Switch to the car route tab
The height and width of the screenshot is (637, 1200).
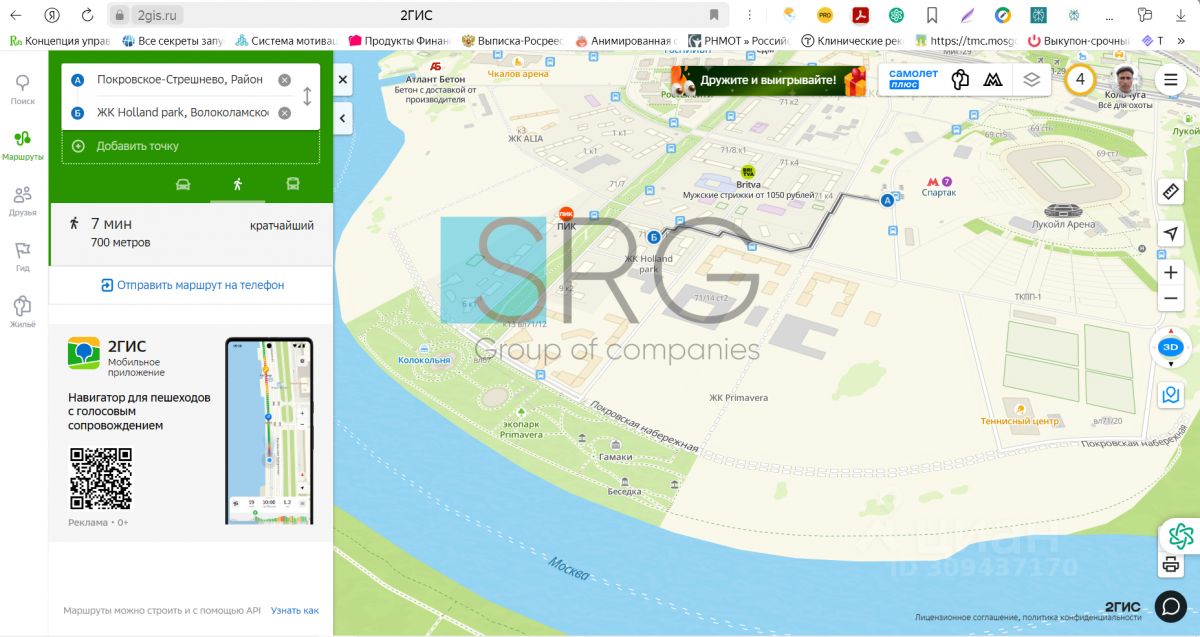coord(182,184)
